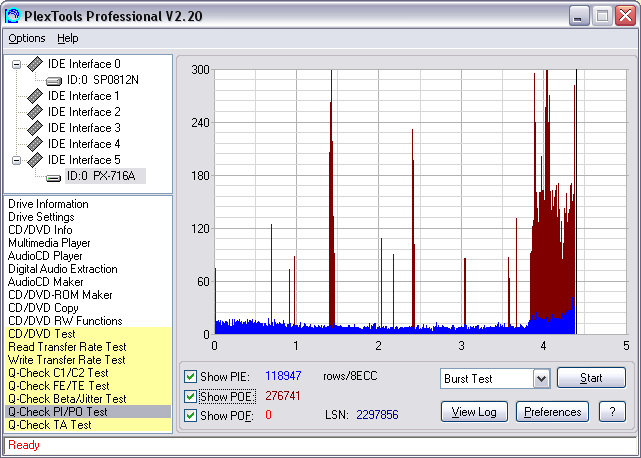Open the Burst Test dropdown

[x=541, y=379]
